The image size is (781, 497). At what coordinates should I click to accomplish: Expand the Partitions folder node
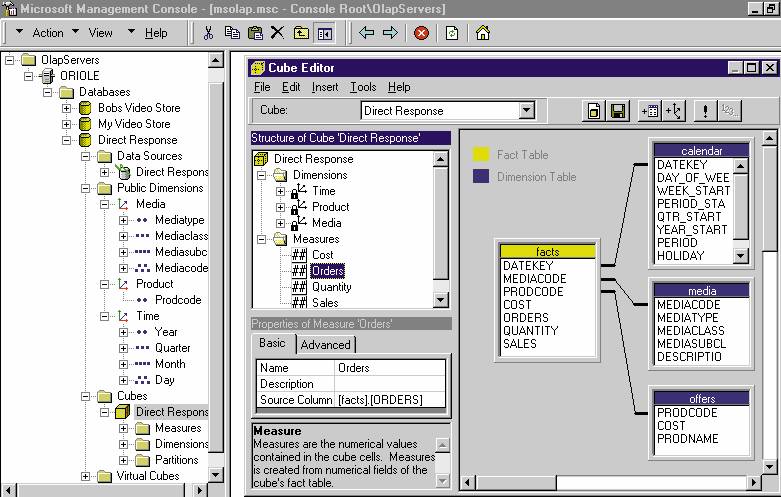[x=123, y=460]
